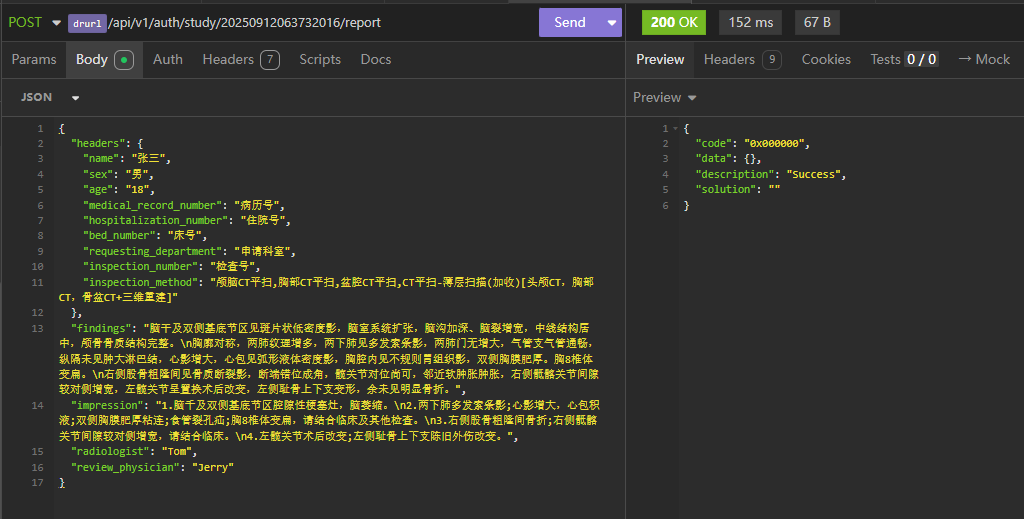Switch to the Scripts tab
This screenshot has height=519, width=1024.
click(320, 59)
